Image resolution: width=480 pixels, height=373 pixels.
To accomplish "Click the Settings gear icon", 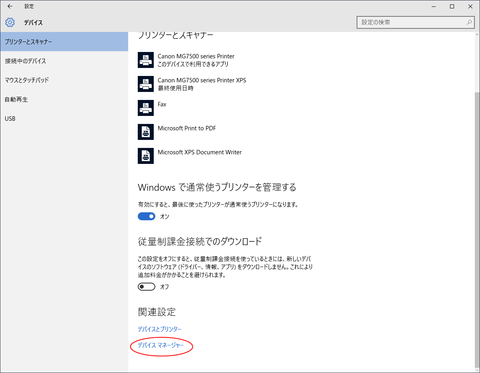I will pos(10,22).
